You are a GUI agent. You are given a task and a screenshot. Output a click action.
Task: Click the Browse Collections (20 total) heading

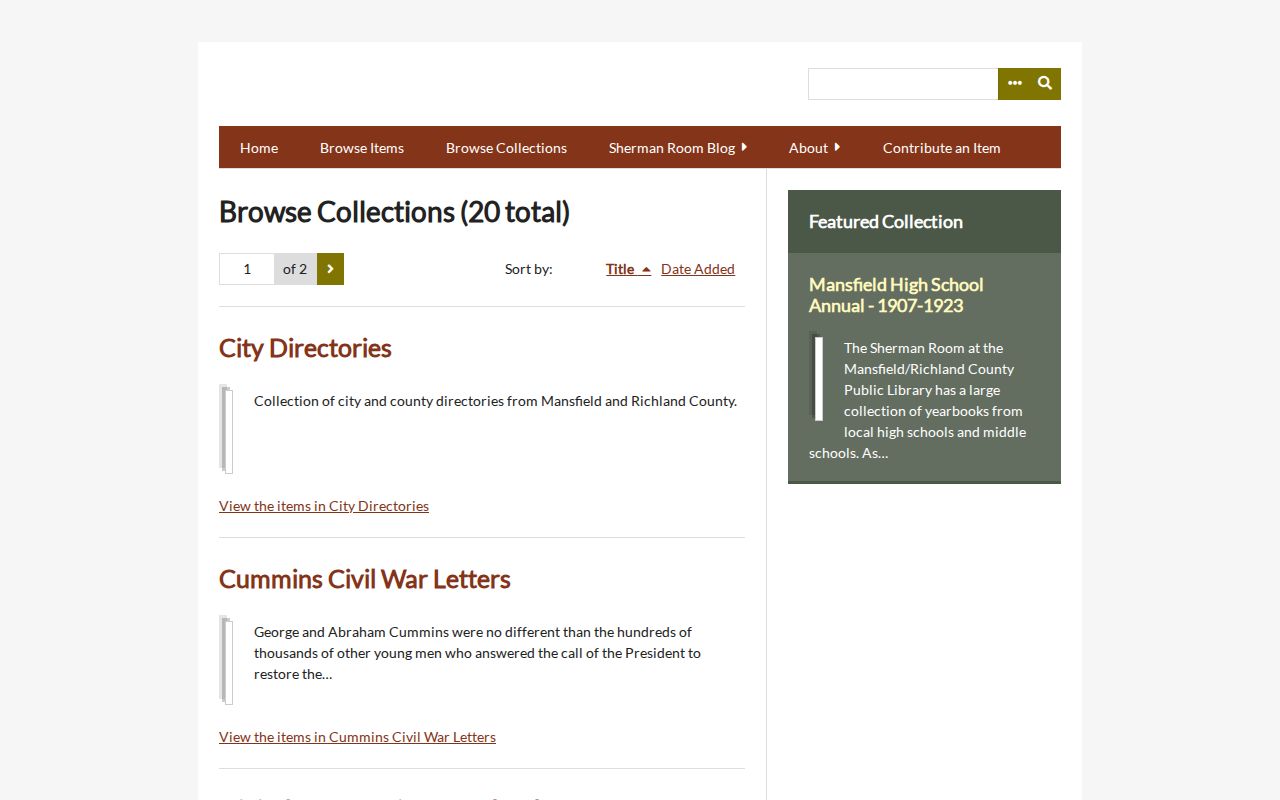click(394, 212)
